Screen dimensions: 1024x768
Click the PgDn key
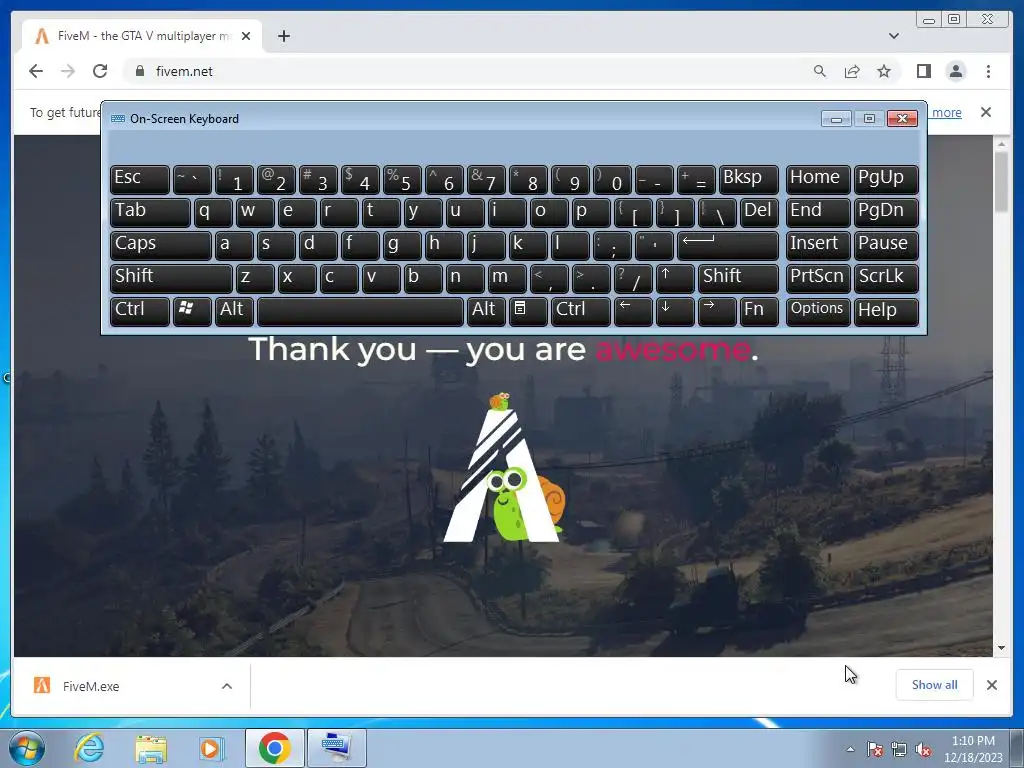pos(886,212)
